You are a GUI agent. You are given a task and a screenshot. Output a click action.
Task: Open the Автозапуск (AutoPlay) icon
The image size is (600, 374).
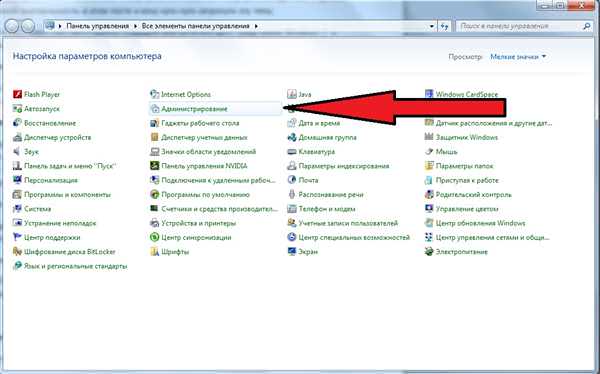pyautogui.click(x=17, y=109)
